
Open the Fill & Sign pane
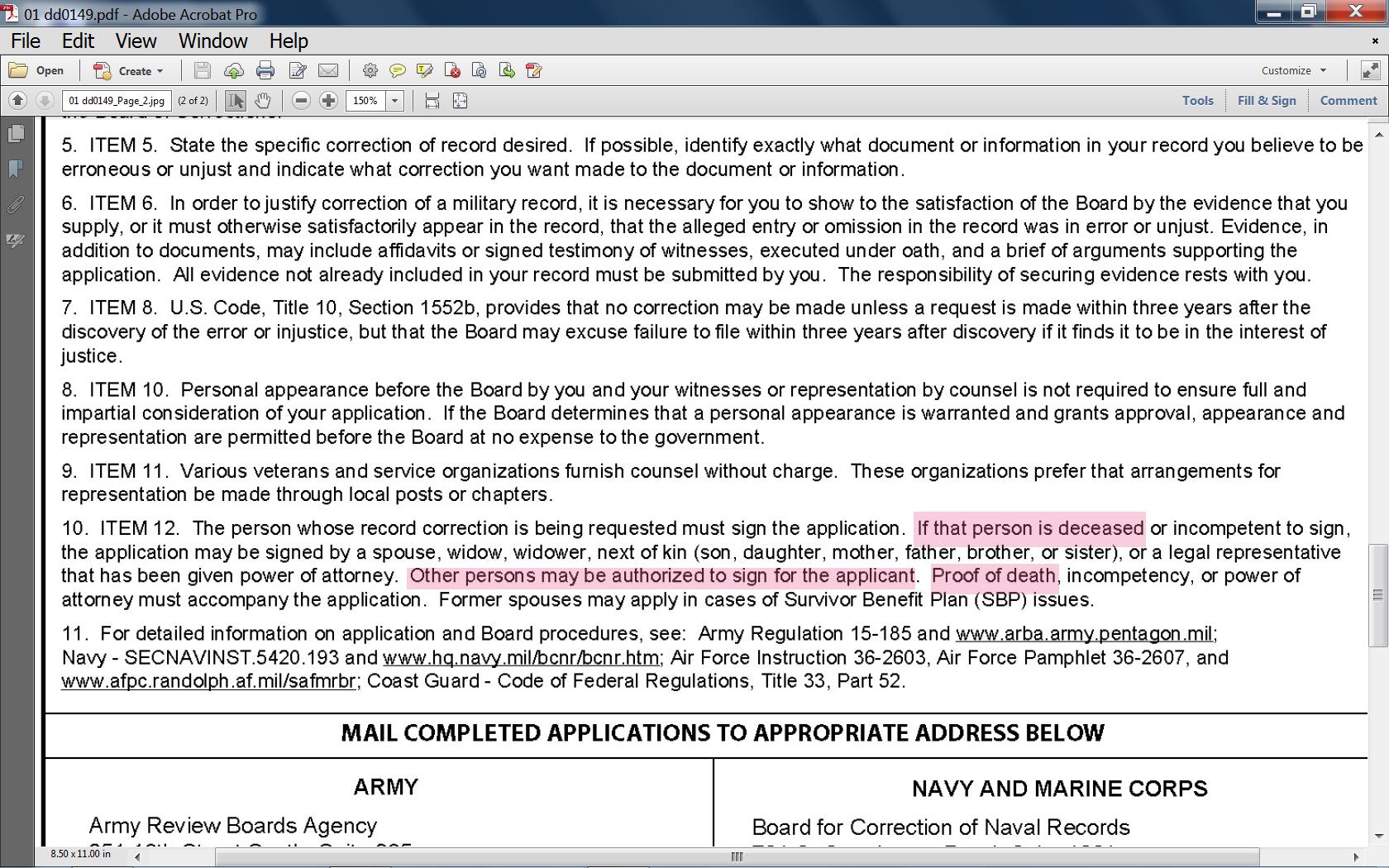click(x=1267, y=101)
